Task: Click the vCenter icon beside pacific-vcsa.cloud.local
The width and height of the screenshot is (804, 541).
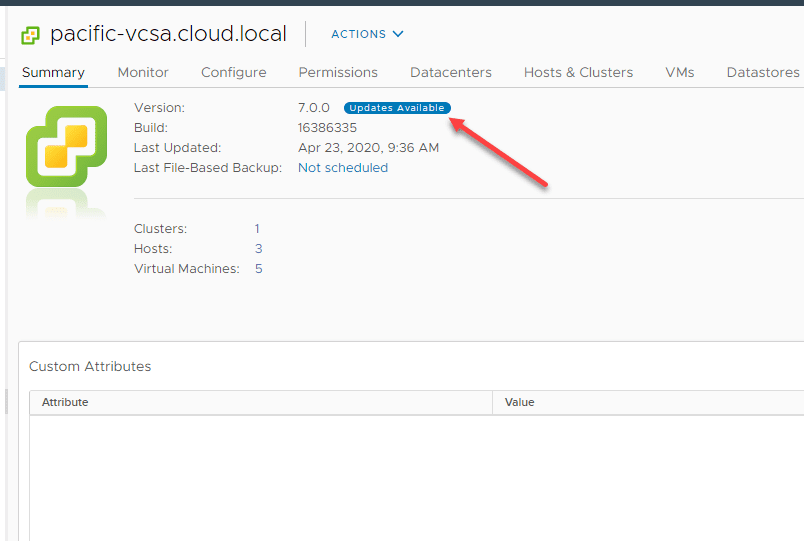Action: 31,35
